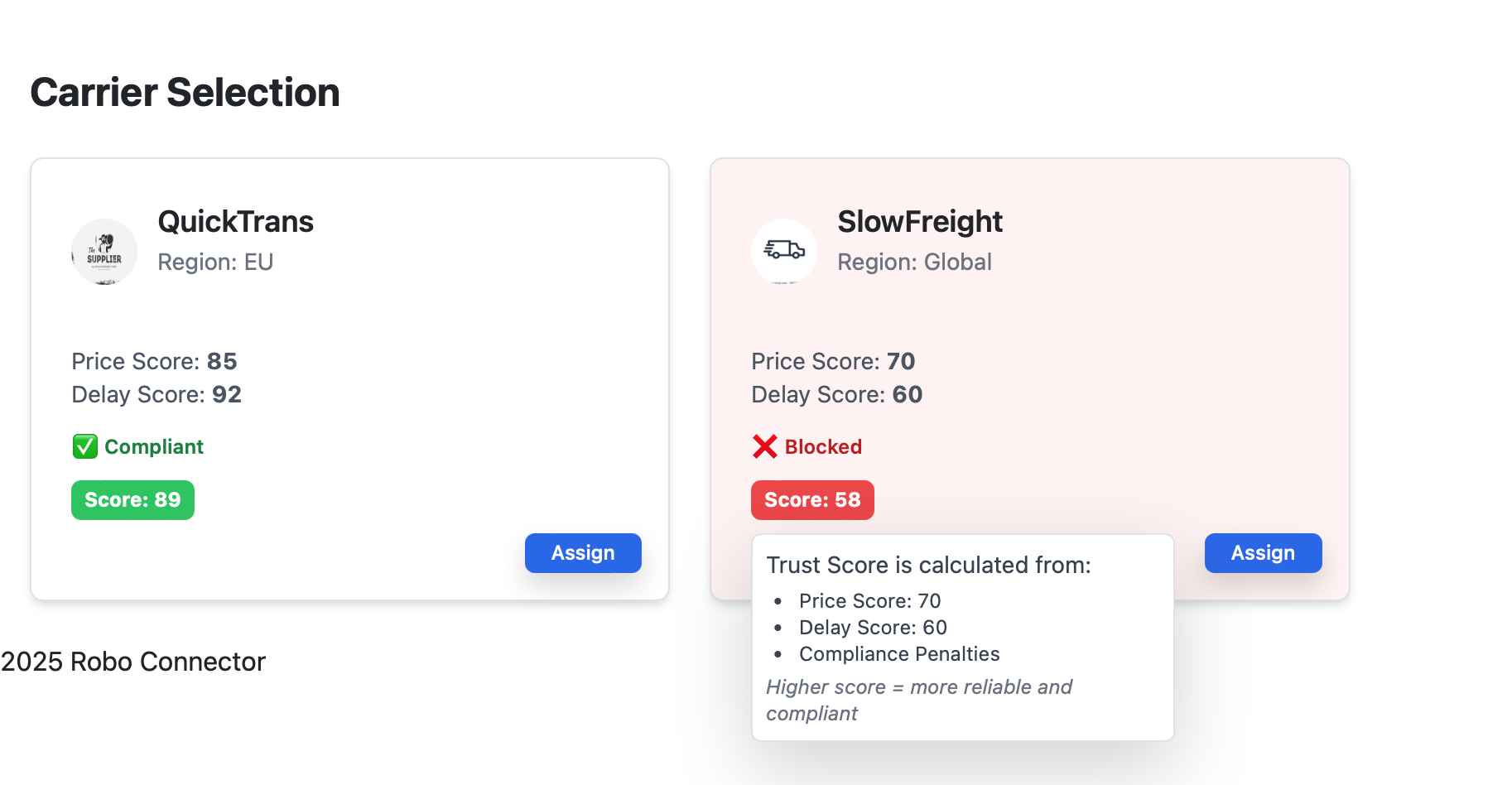Click the red Score: 58 badge
The height and width of the screenshot is (785, 1512).
coord(812,500)
